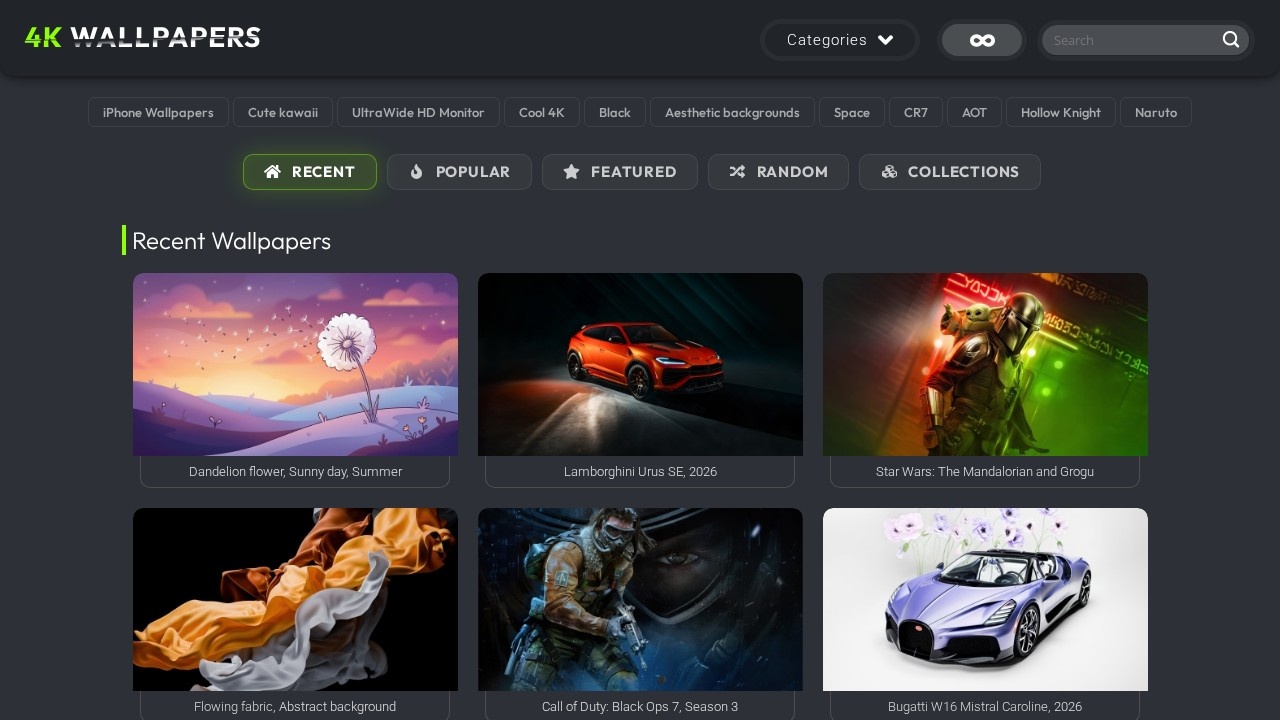Screen dimensions: 1280x720
Task: Click the 'Dandelion flower, Sunny day, Summer' caption
Action: click(x=295, y=472)
